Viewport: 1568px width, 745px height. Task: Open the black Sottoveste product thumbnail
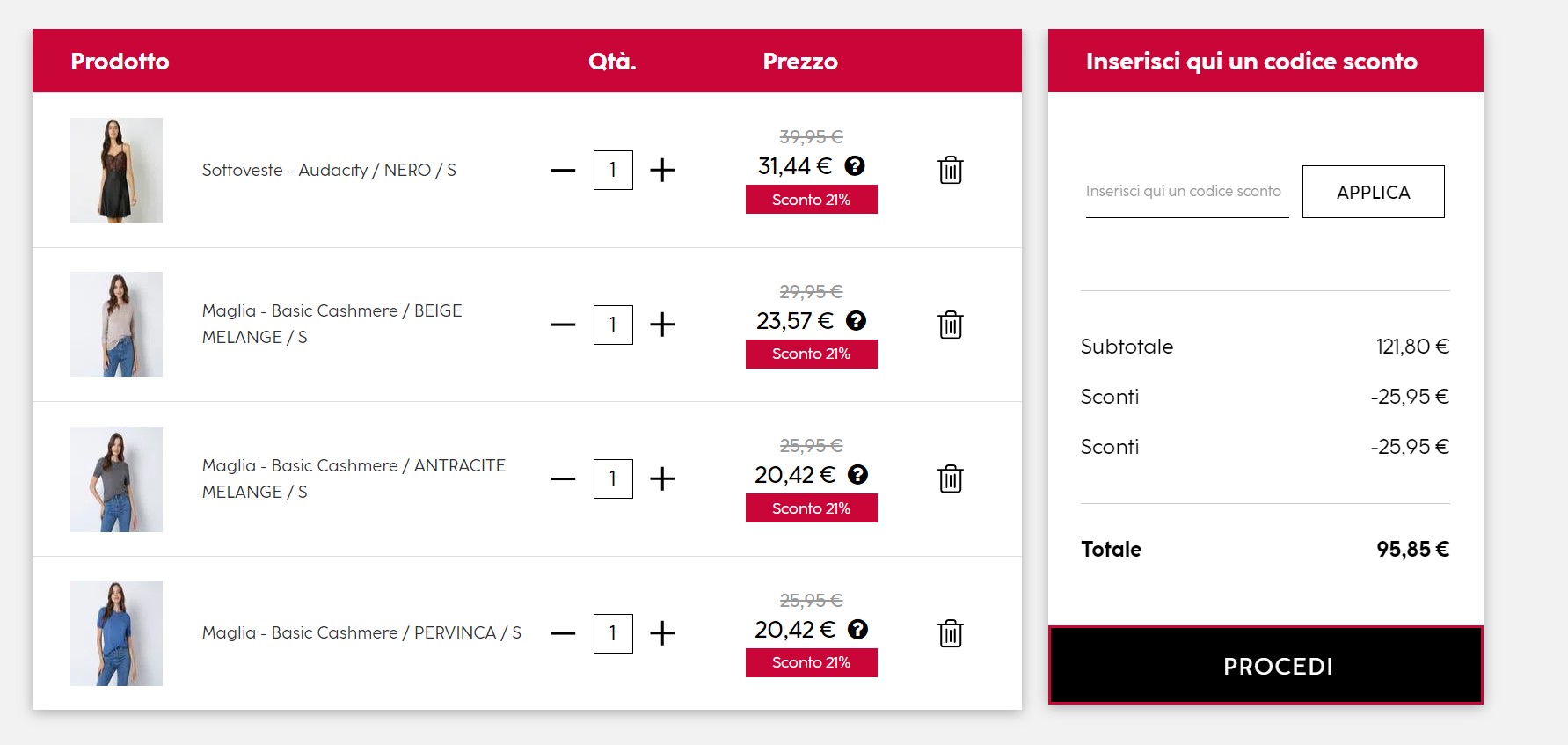tap(116, 171)
